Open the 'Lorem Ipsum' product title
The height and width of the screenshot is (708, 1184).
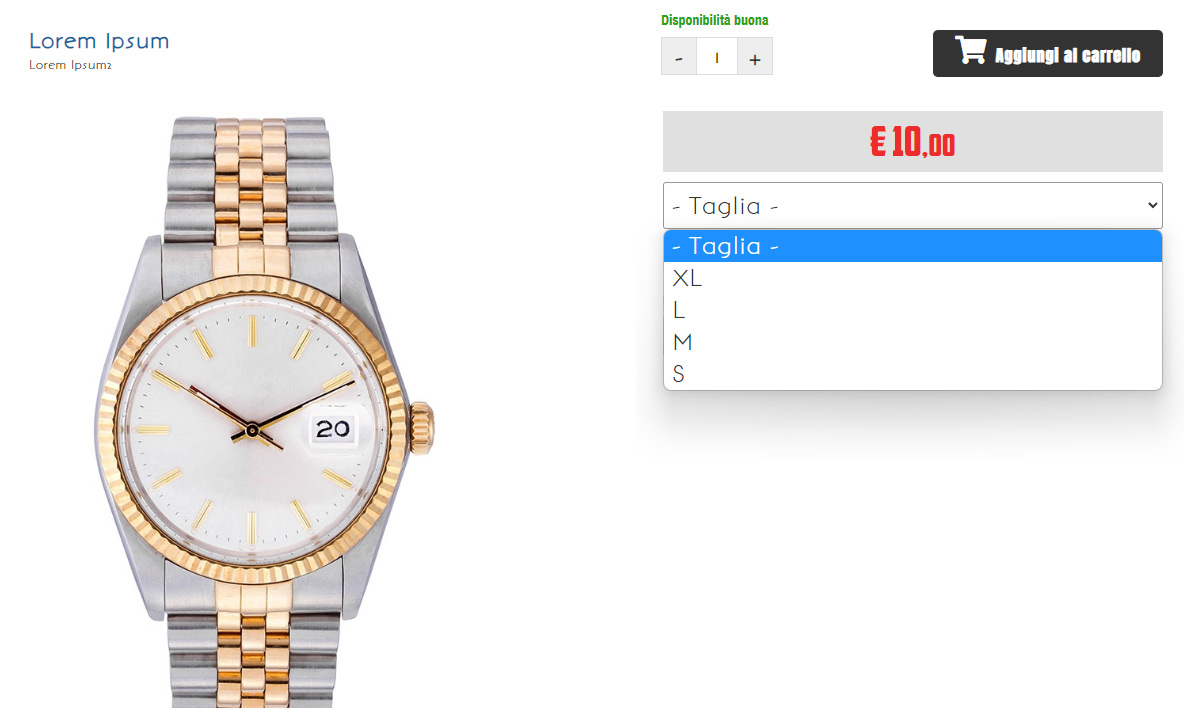click(99, 41)
